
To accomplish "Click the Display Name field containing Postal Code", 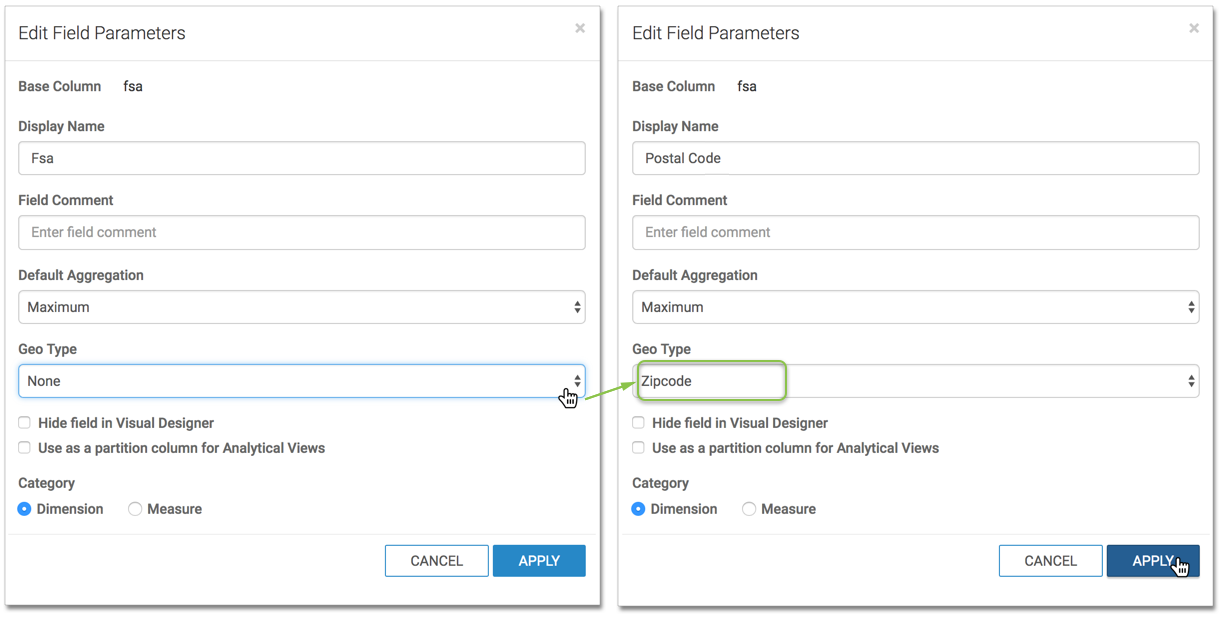I will coord(915,158).
